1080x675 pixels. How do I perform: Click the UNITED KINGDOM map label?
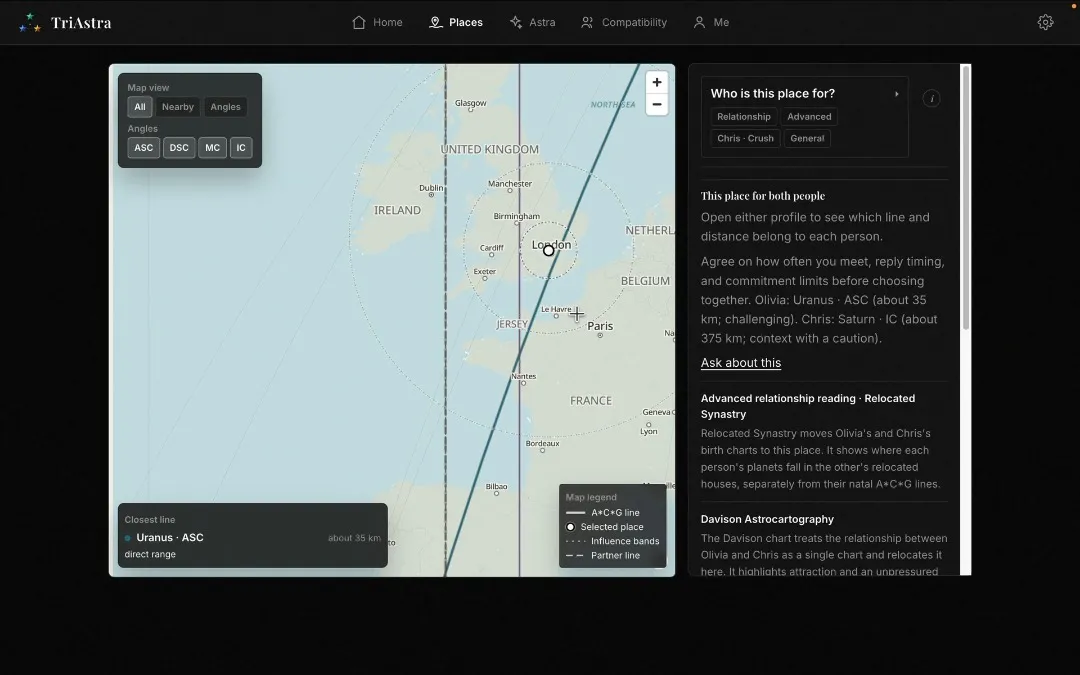pos(490,149)
